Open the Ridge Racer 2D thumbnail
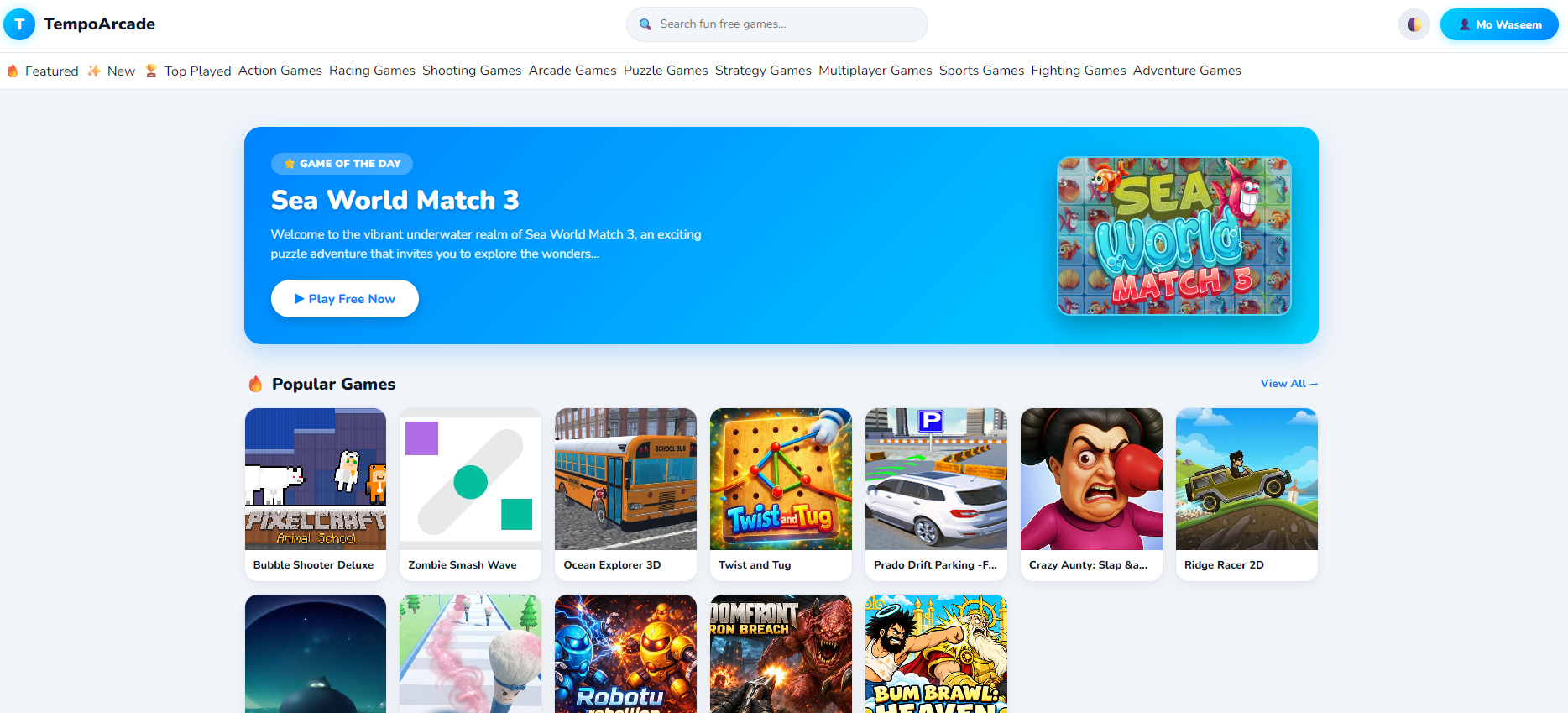Screen dimensions: 1568x713 click(1247, 480)
